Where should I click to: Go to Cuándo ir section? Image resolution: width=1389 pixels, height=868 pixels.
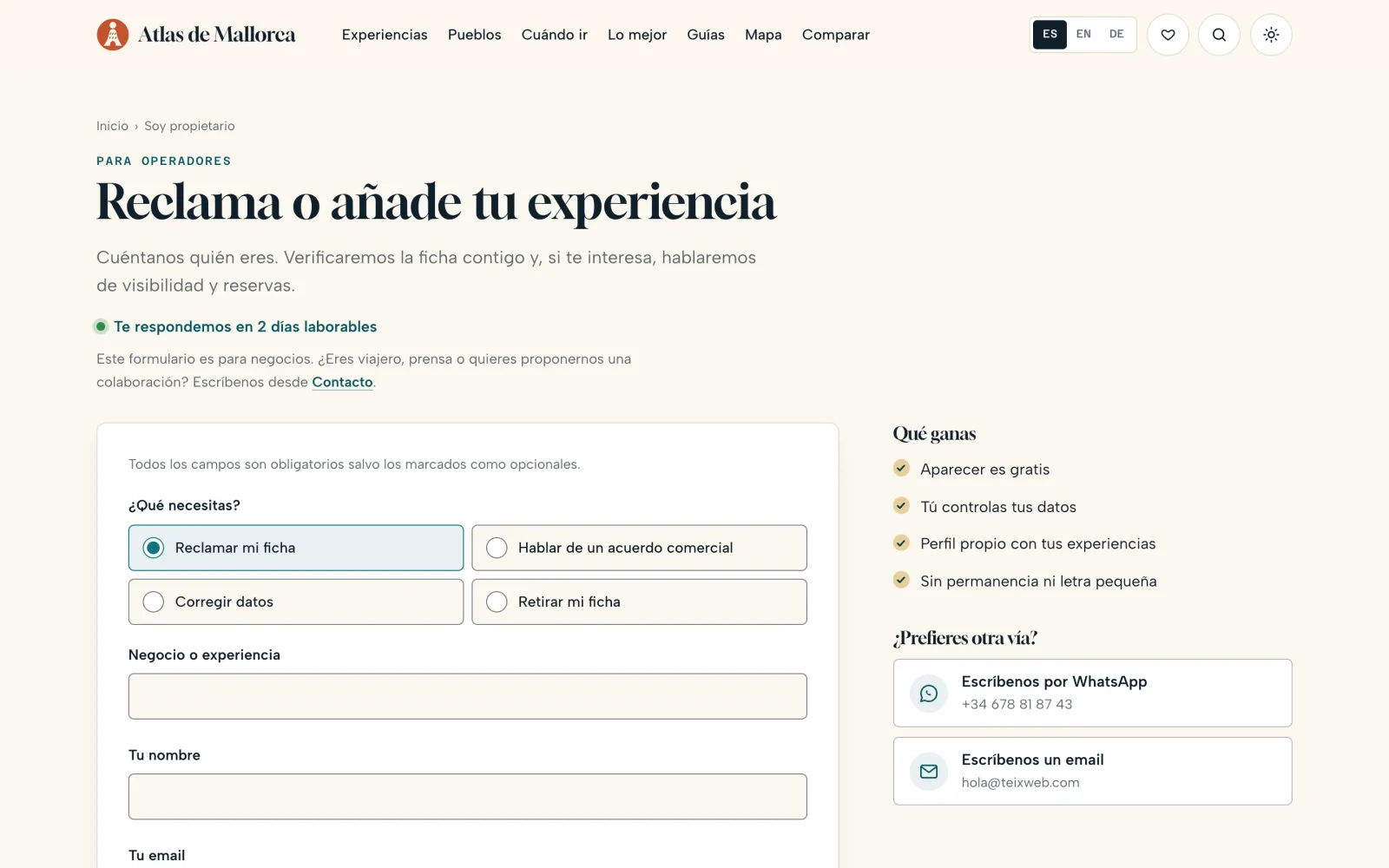pos(555,35)
